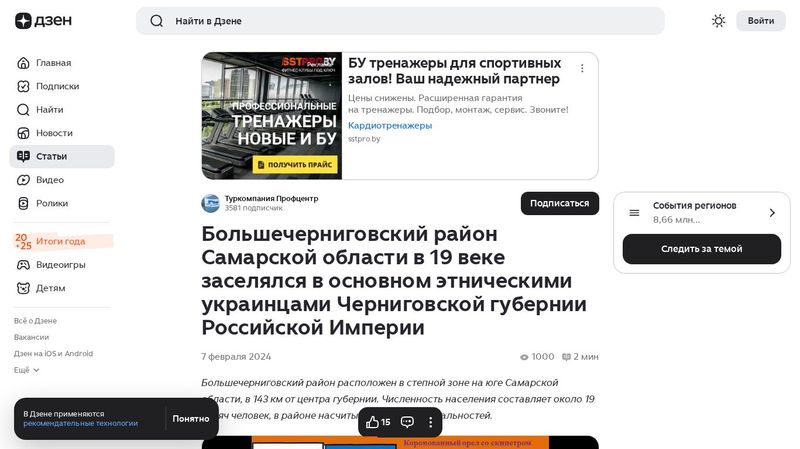
Task: Go to Главная in sidebar
Action: (x=53, y=63)
